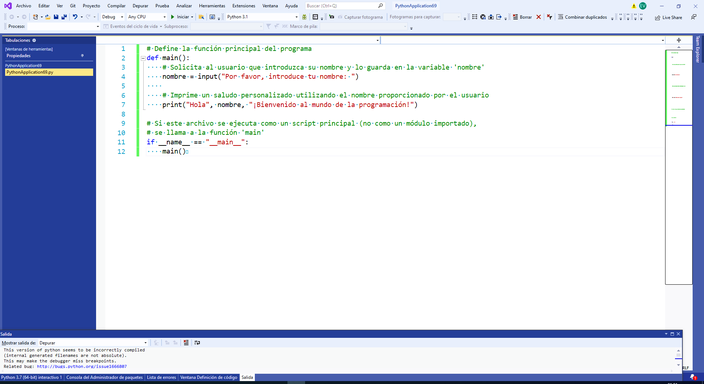704x384 pixels.
Task: Click the Undo arrow icon
Action: tap(75, 17)
